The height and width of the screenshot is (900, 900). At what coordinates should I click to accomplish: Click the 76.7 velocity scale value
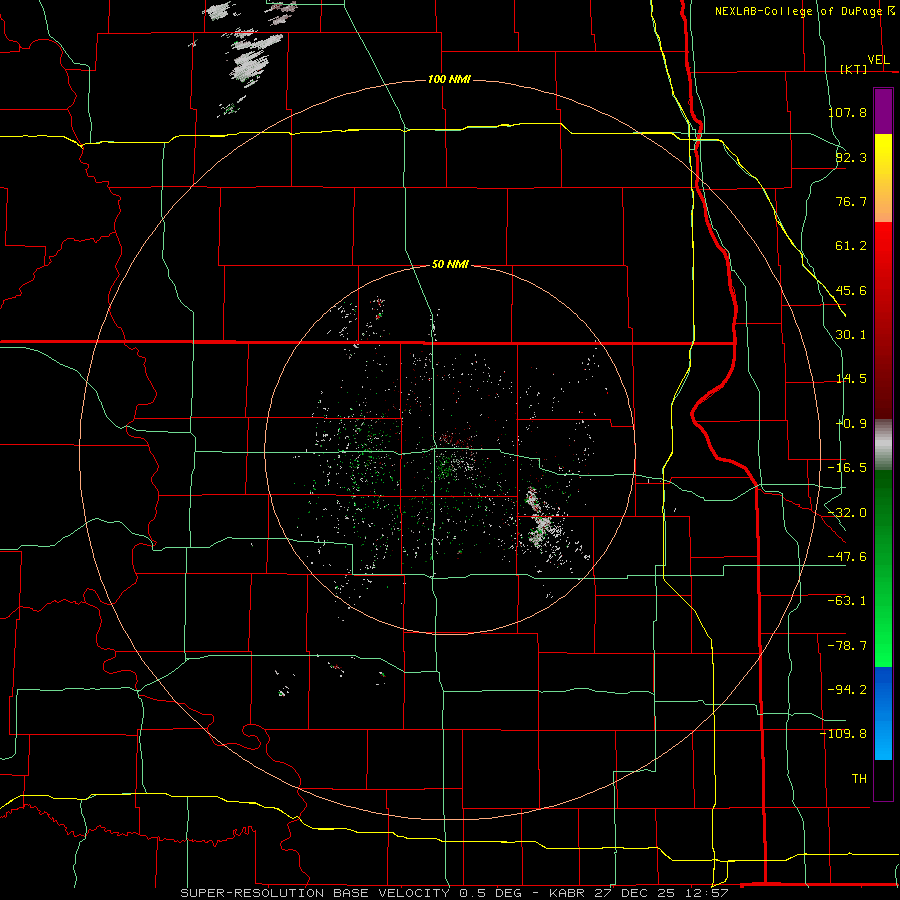tap(851, 201)
